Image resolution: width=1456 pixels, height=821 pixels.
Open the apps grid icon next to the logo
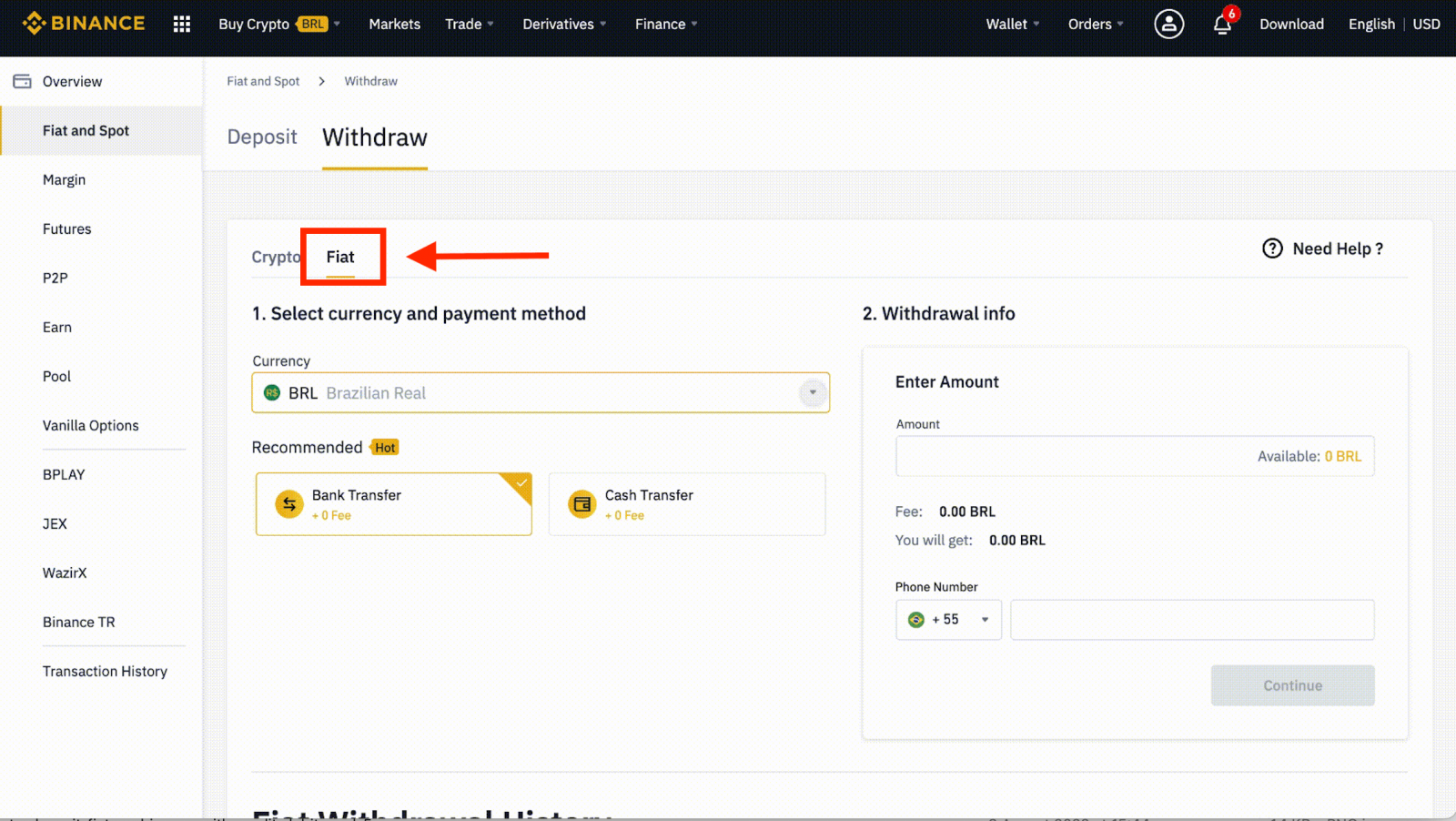point(181,24)
